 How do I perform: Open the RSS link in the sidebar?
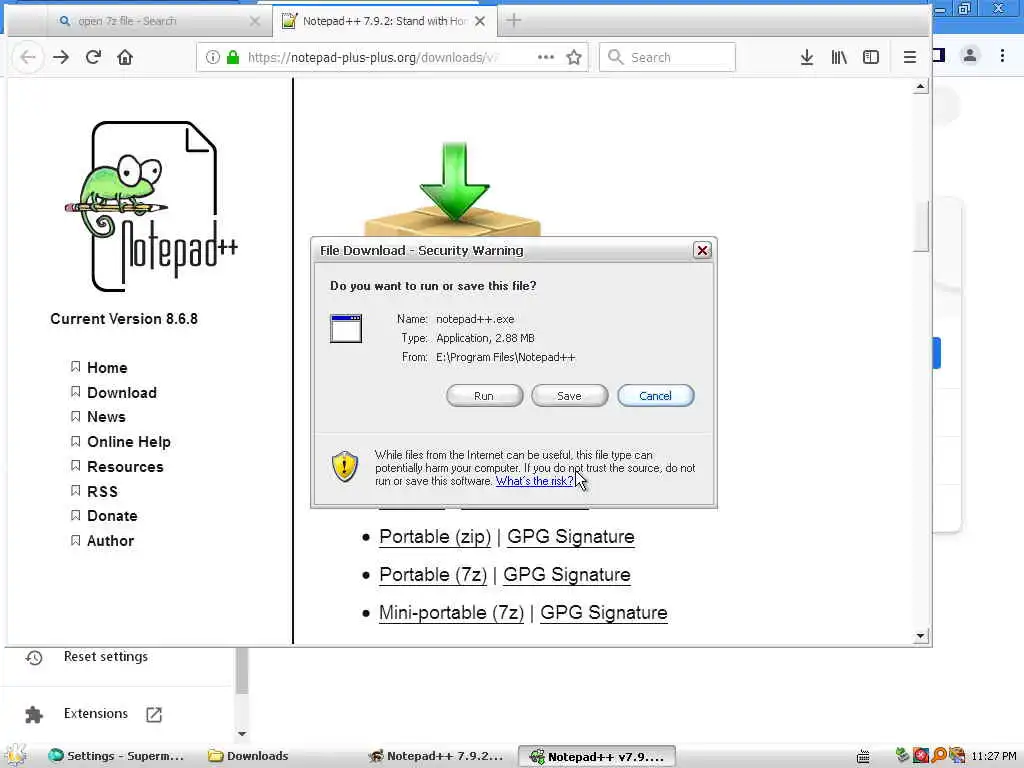click(x=103, y=492)
